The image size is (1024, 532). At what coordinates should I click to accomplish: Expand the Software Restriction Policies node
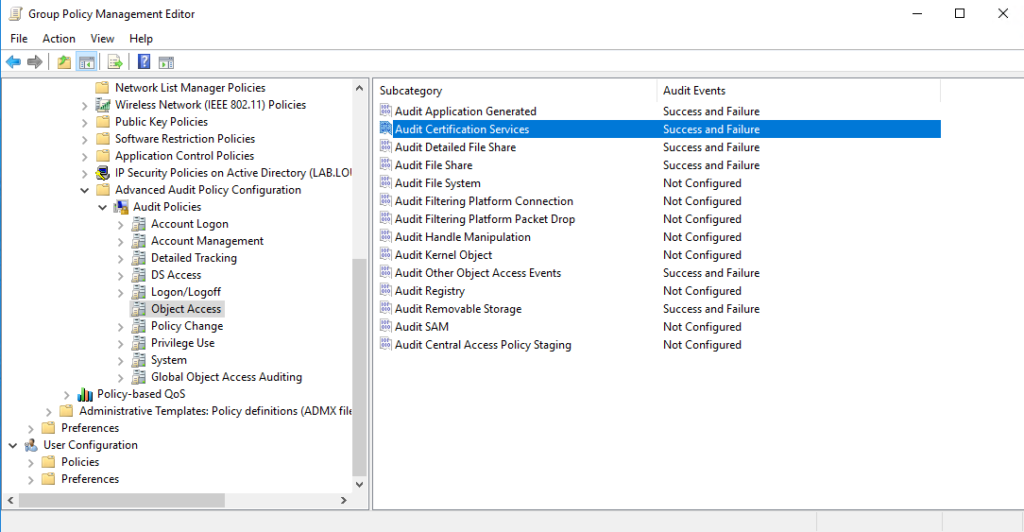pos(84,139)
